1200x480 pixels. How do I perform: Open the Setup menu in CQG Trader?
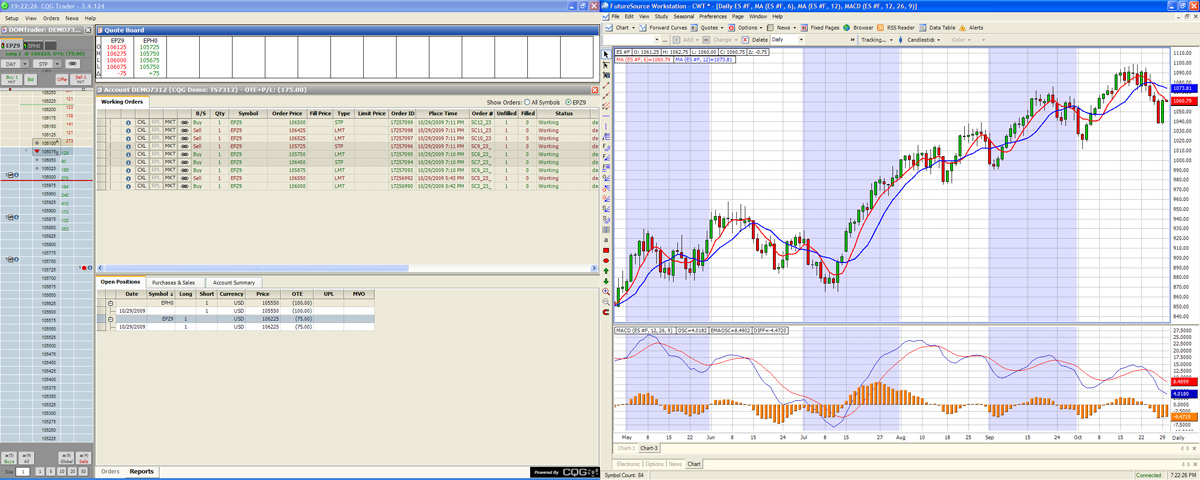10,18
